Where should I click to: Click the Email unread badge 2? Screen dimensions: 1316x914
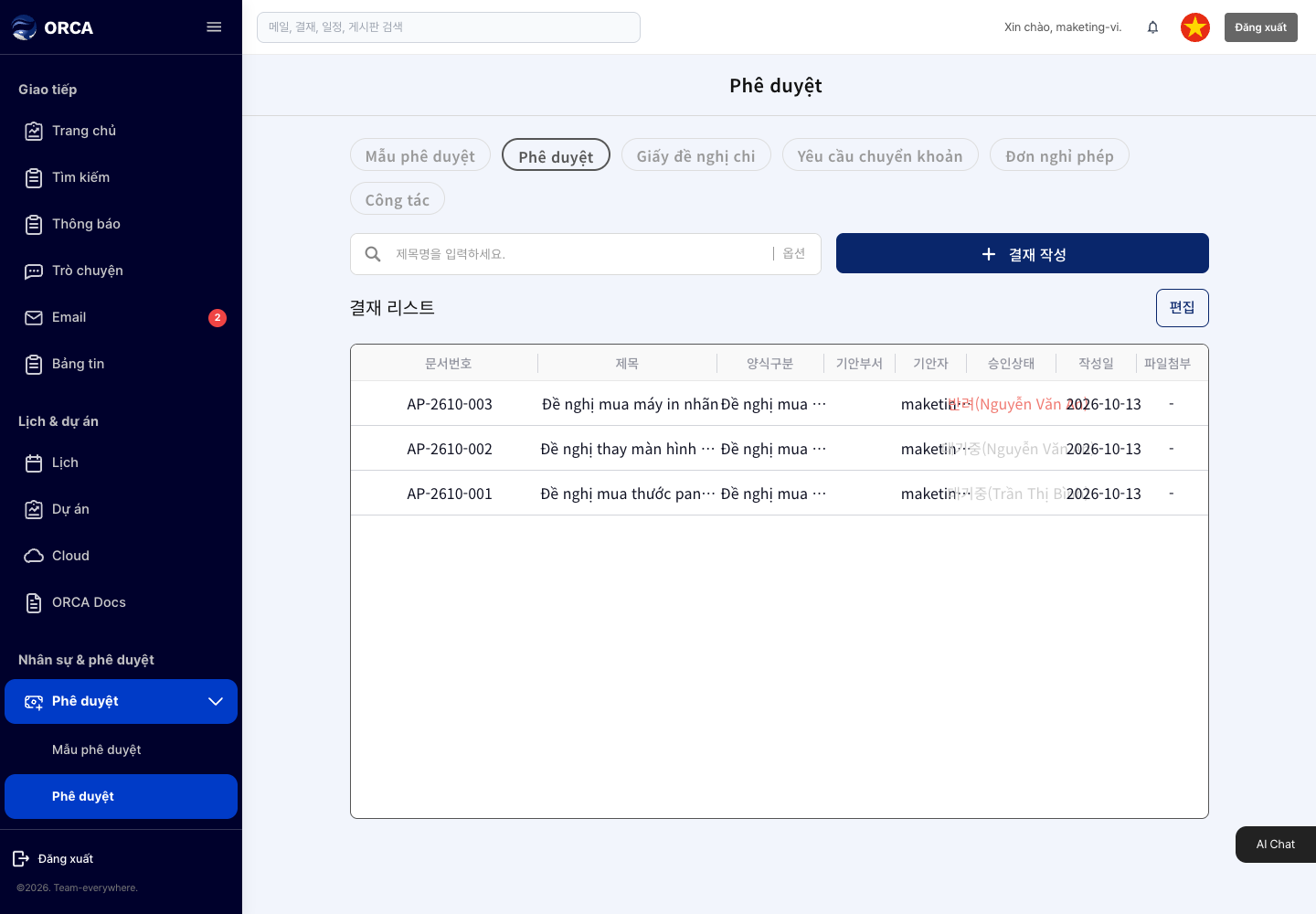pos(218,318)
